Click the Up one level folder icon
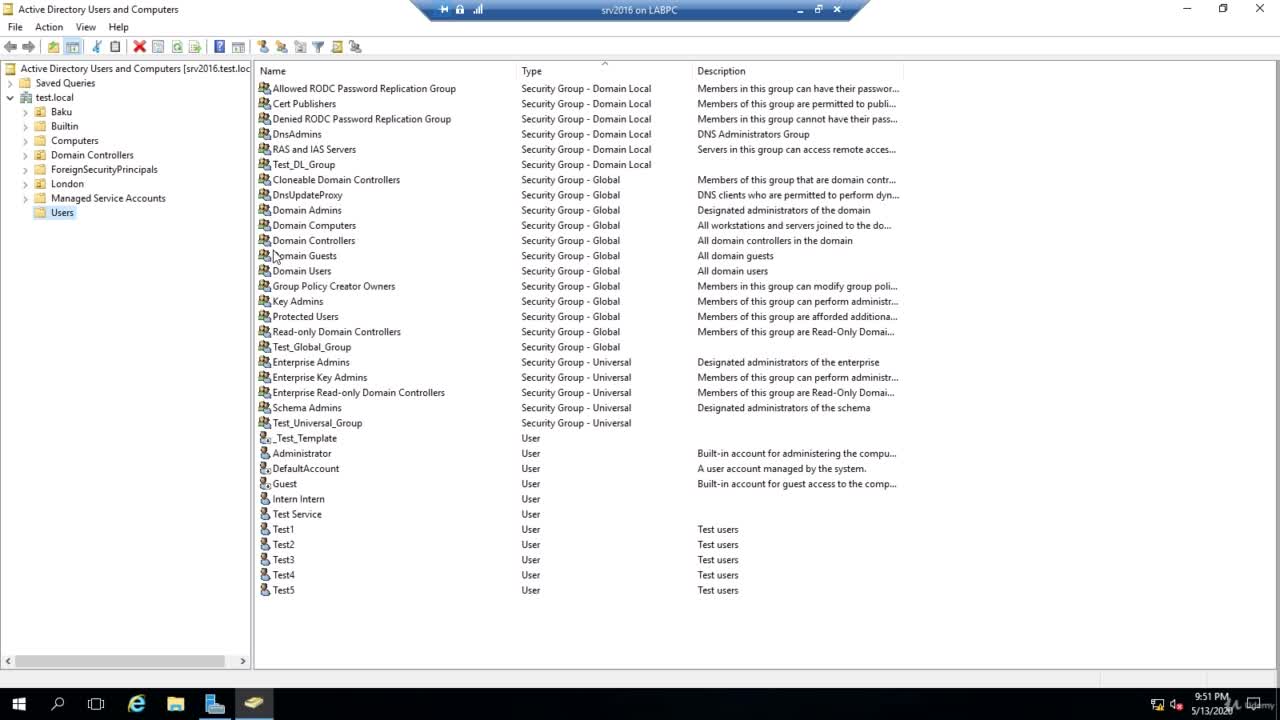This screenshot has width=1280, height=720. [x=54, y=47]
